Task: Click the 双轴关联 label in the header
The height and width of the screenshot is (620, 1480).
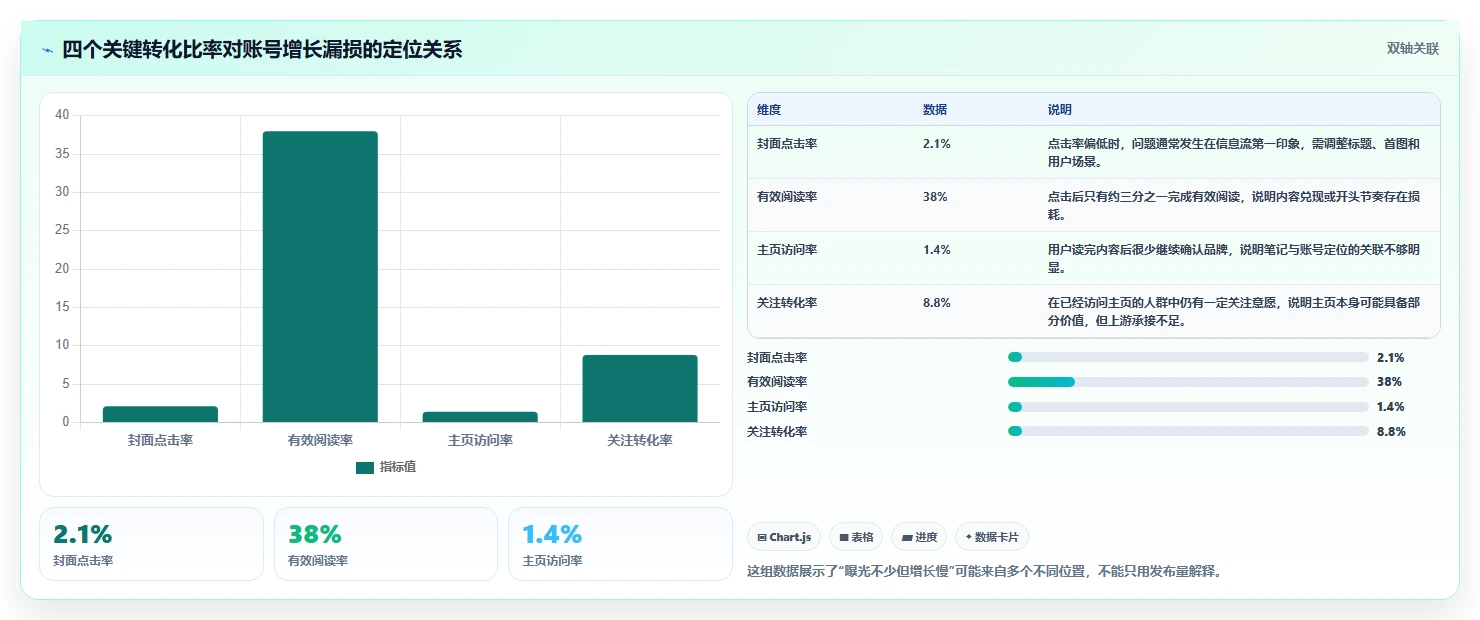Action: [x=1412, y=48]
